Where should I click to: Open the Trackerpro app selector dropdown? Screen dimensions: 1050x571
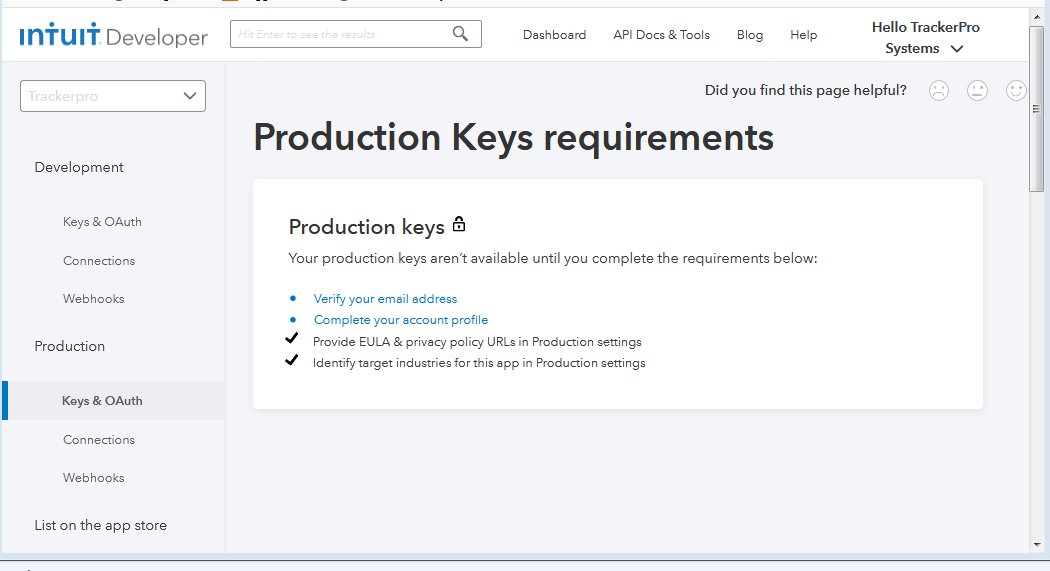coord(113,96)
